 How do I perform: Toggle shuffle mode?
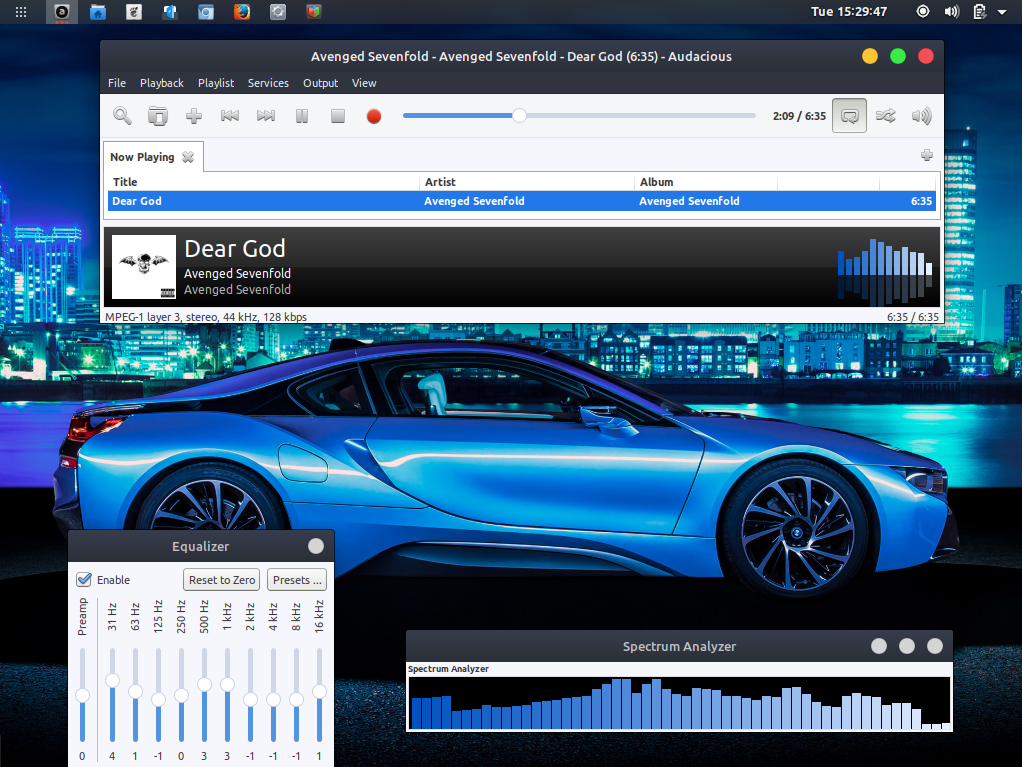(885, 116)
